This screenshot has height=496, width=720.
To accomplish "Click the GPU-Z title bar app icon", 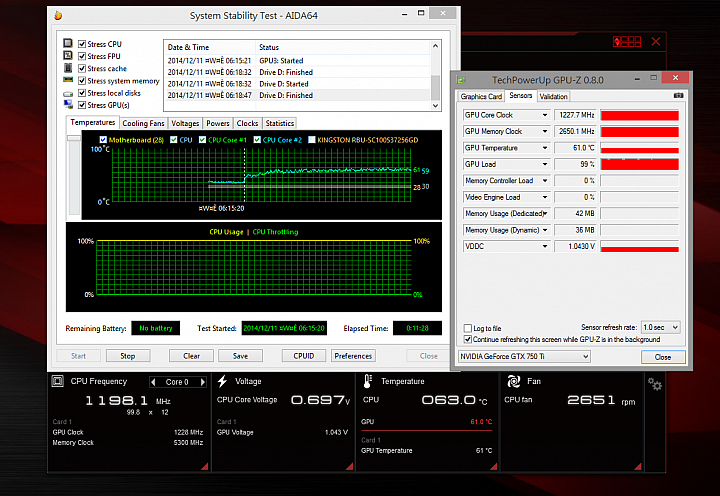I will (x=461, y=80).
